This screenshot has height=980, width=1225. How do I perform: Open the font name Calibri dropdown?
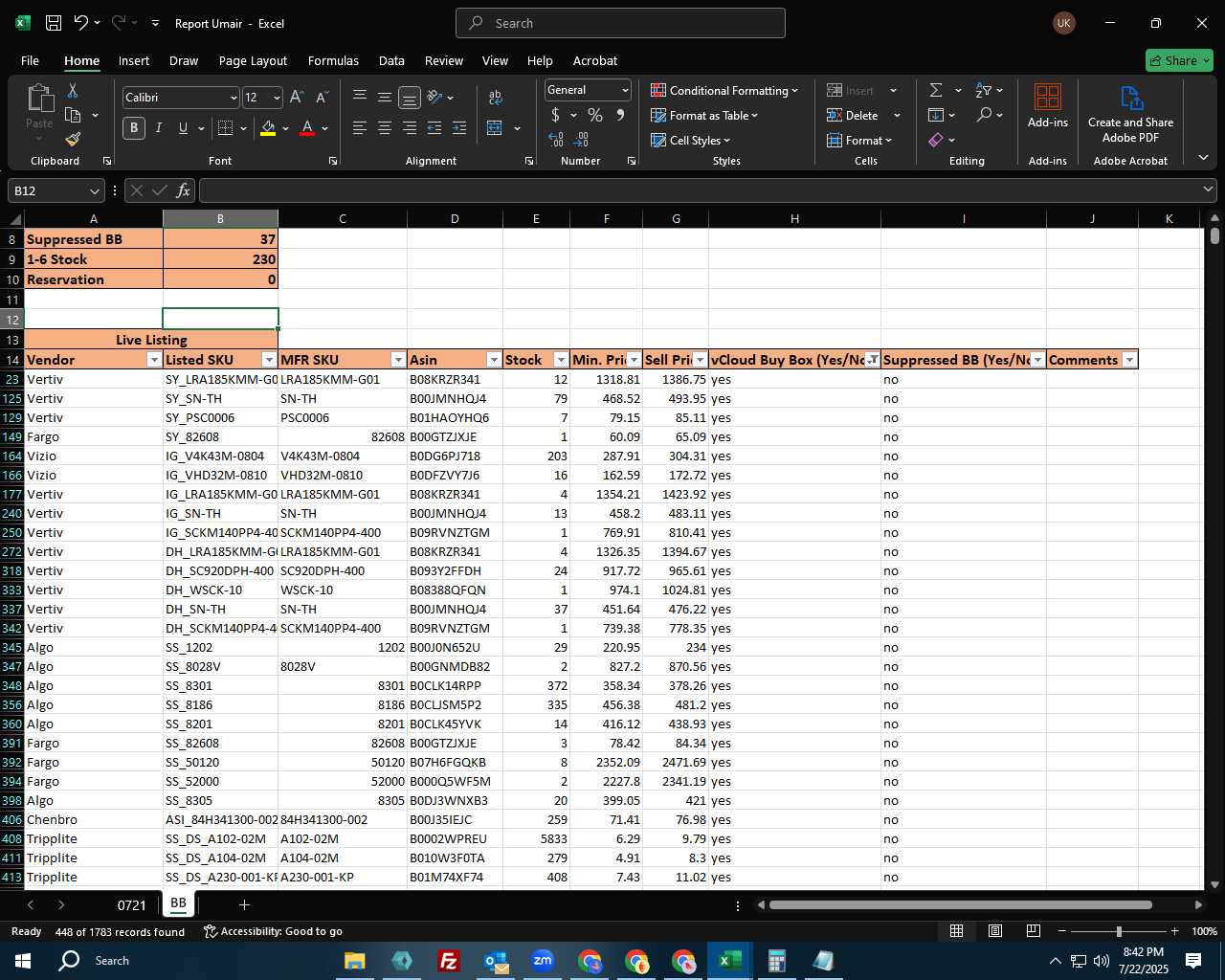pos(234,98)
